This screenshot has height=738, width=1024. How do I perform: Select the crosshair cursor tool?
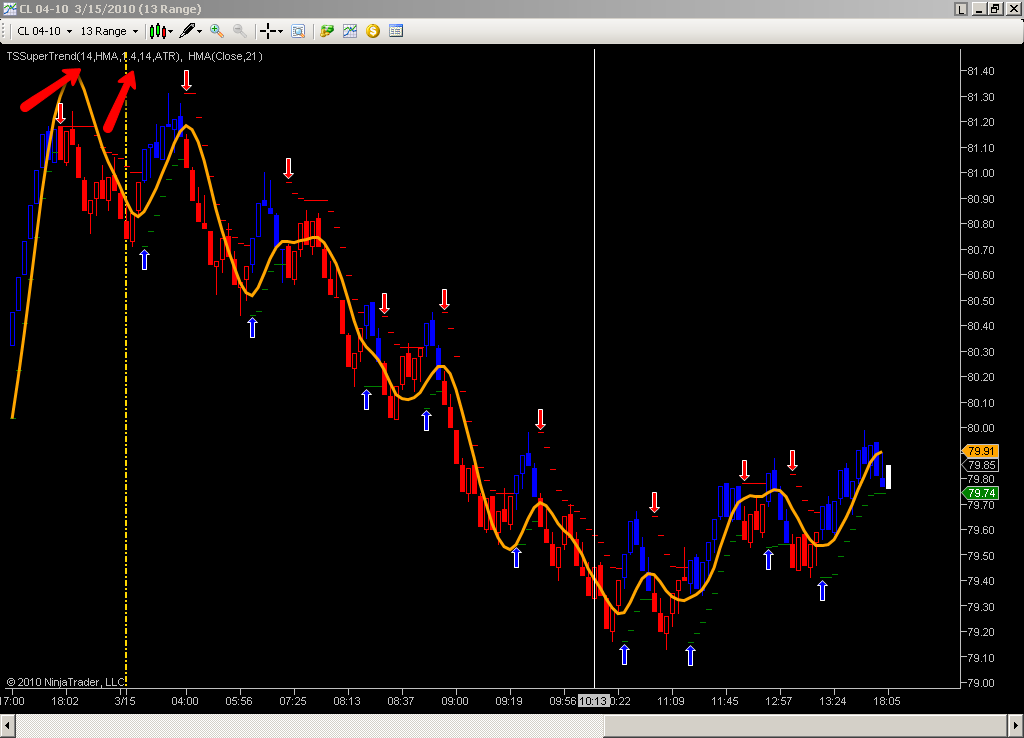click(268, 31)
